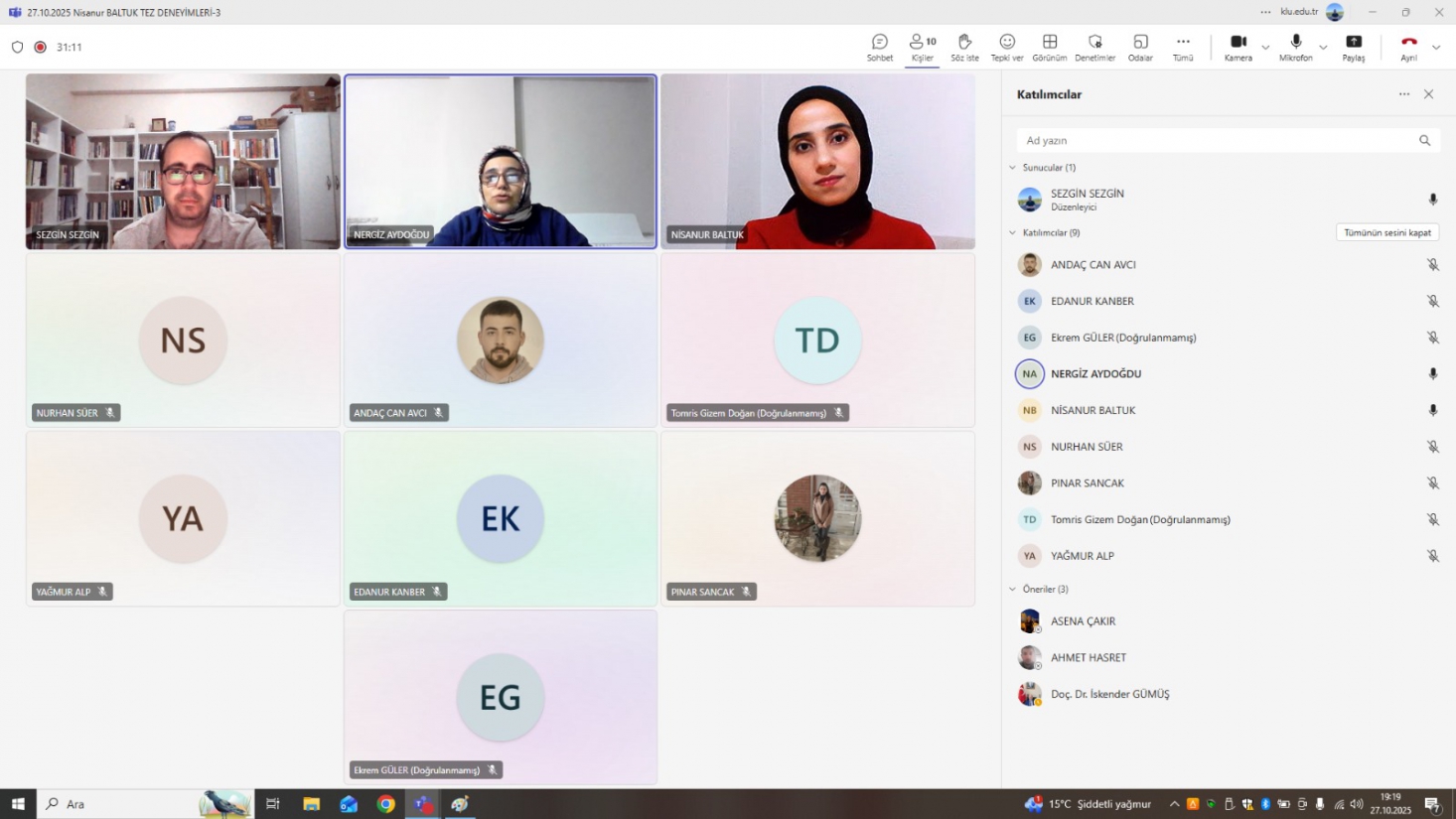Open the Denetimler controls
Image resolution: width=1456 pixels, height=819 pixels.
(1094, 47)
